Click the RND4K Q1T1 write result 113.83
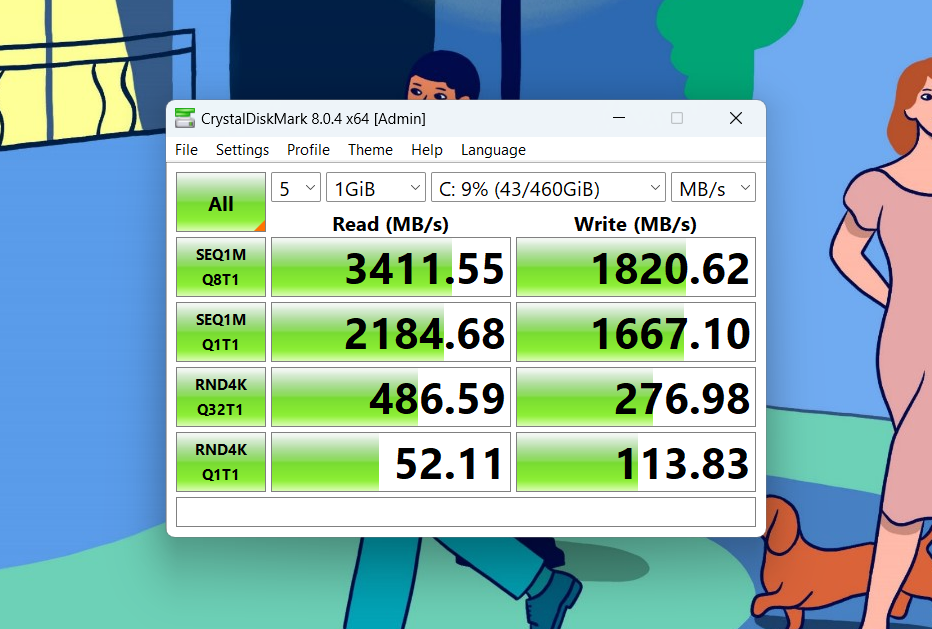 [x=635, y=462]
